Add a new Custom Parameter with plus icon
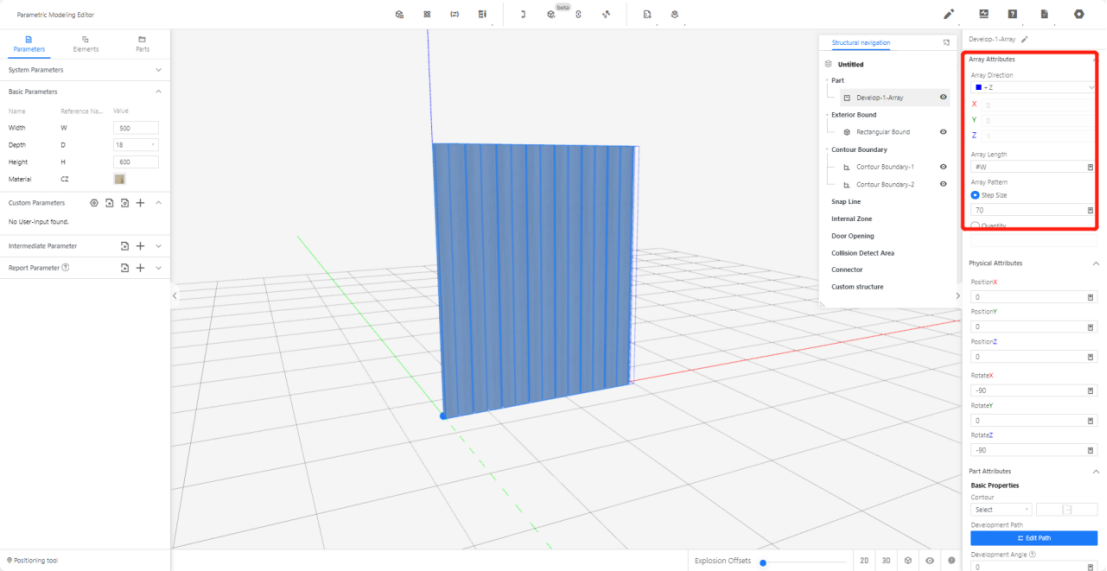1107x571 pixels. 141,203
